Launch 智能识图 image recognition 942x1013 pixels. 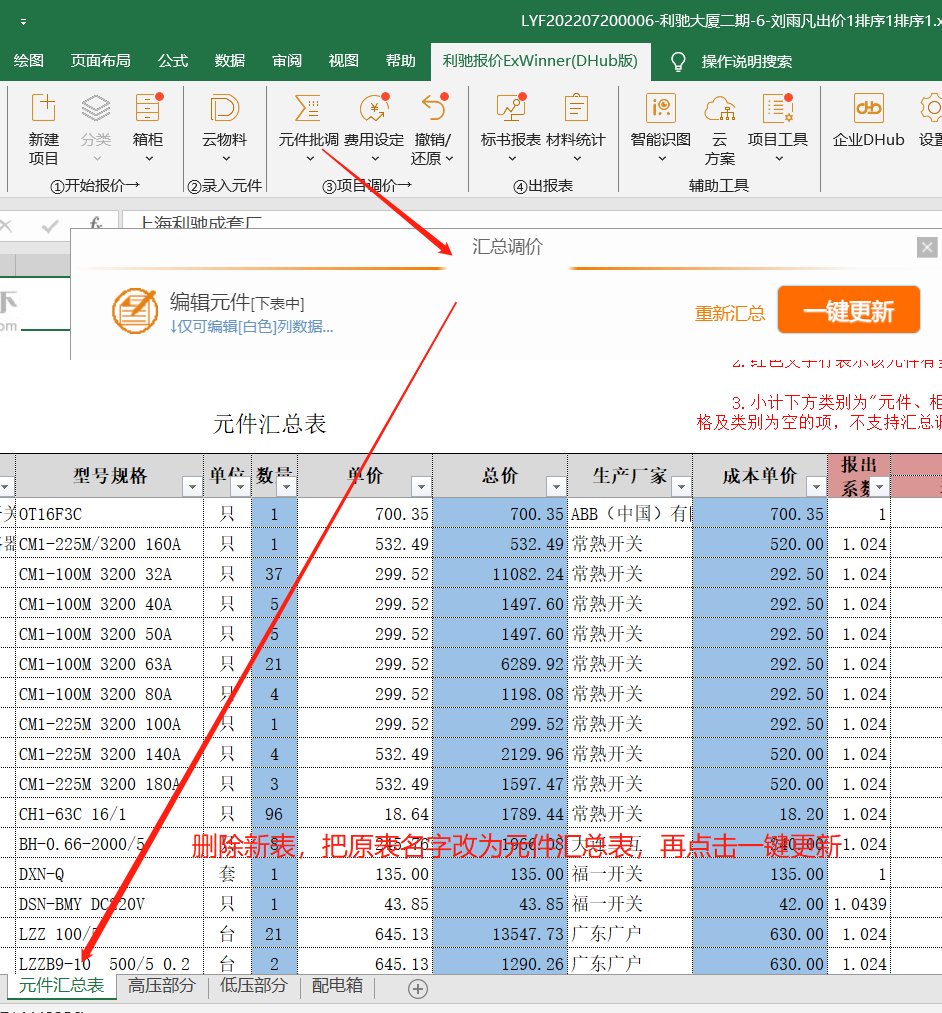661,108
